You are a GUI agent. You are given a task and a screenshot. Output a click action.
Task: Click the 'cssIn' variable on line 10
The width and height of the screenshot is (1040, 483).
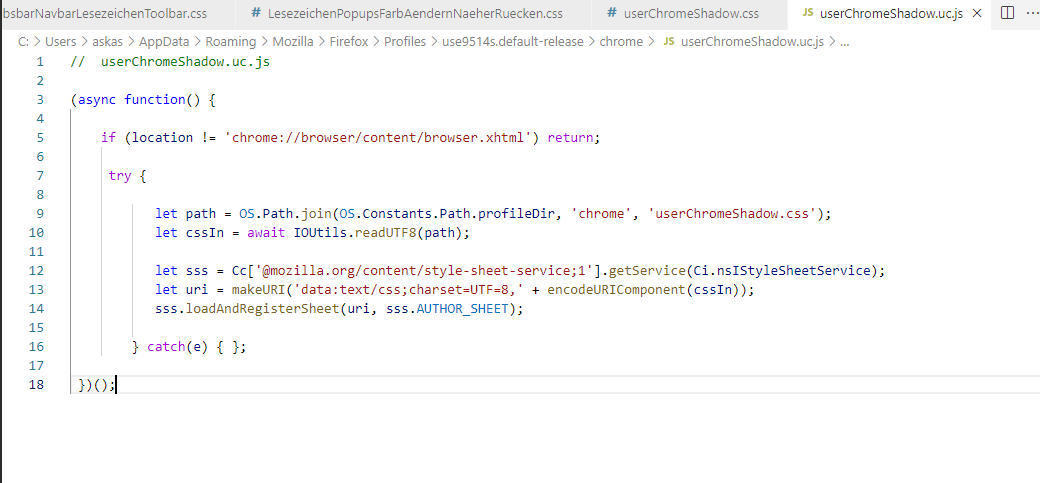(x=204, y=233)
